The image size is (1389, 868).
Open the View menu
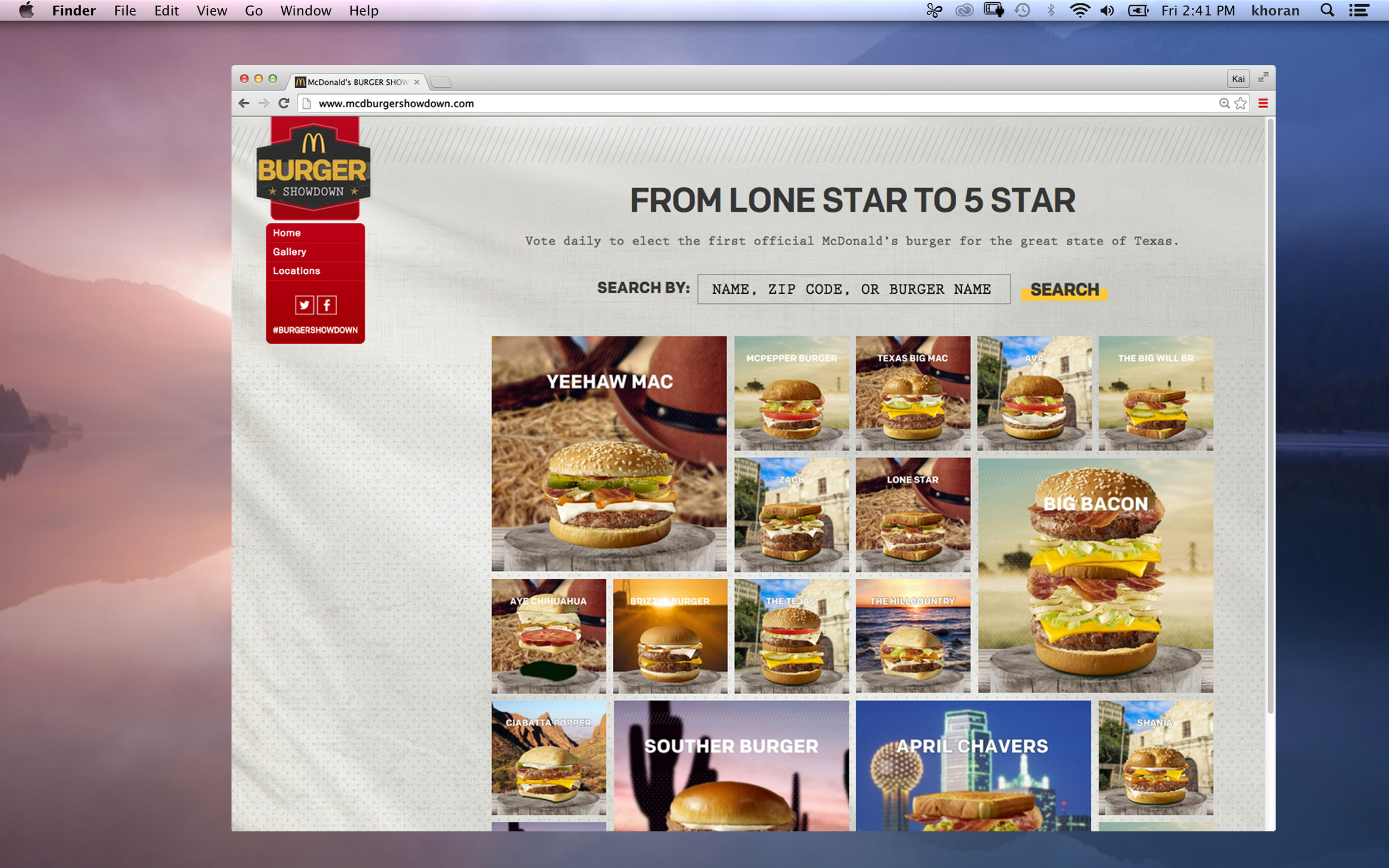[212, 11]
